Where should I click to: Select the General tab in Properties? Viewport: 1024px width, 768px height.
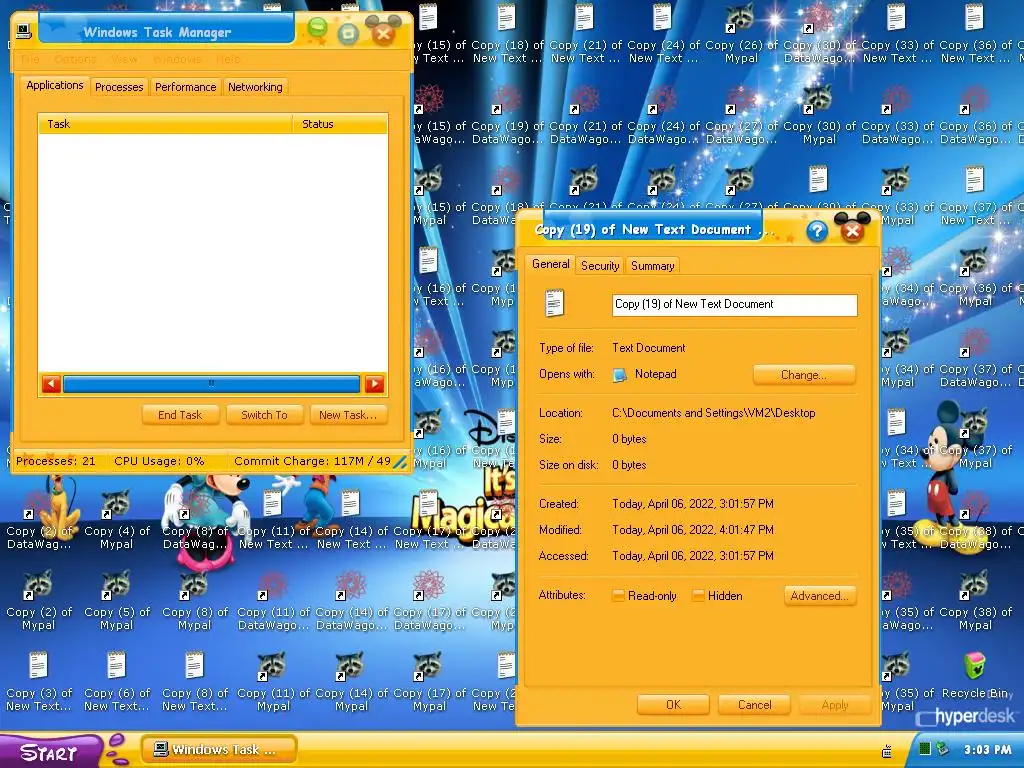click(x=551, y=264)
